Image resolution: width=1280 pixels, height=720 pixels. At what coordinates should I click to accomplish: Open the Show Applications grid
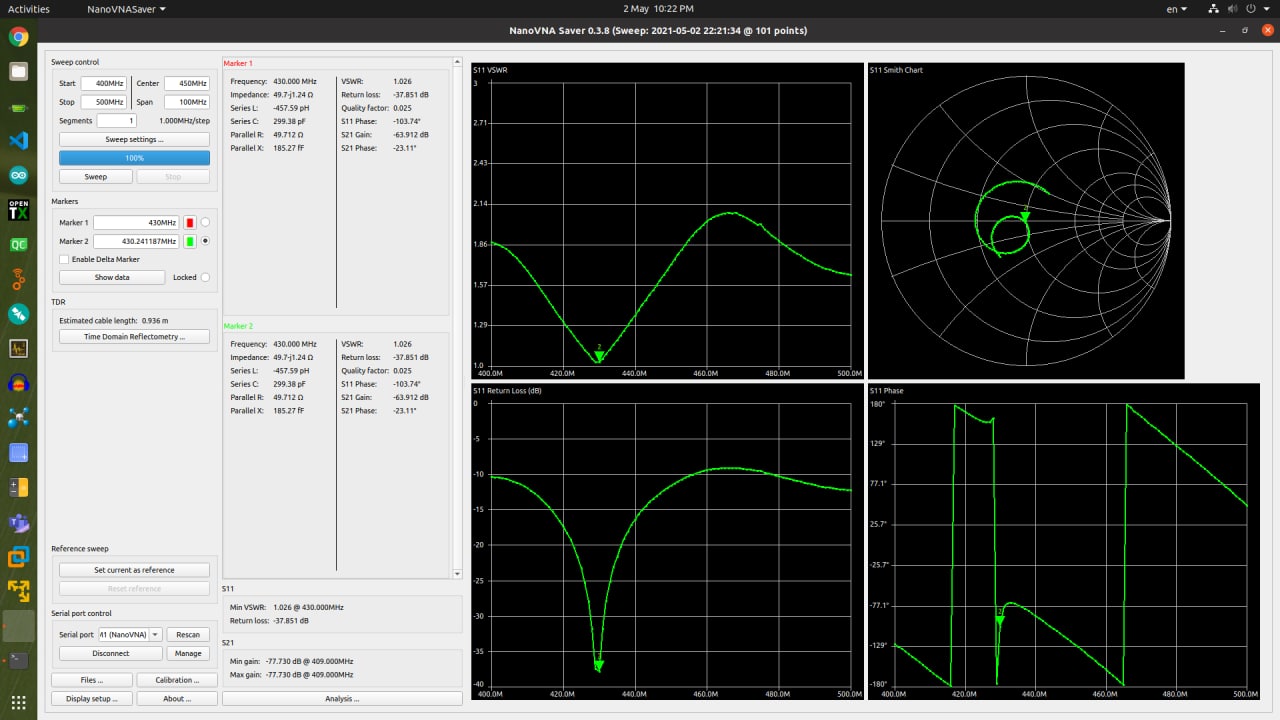coord(18,702)
